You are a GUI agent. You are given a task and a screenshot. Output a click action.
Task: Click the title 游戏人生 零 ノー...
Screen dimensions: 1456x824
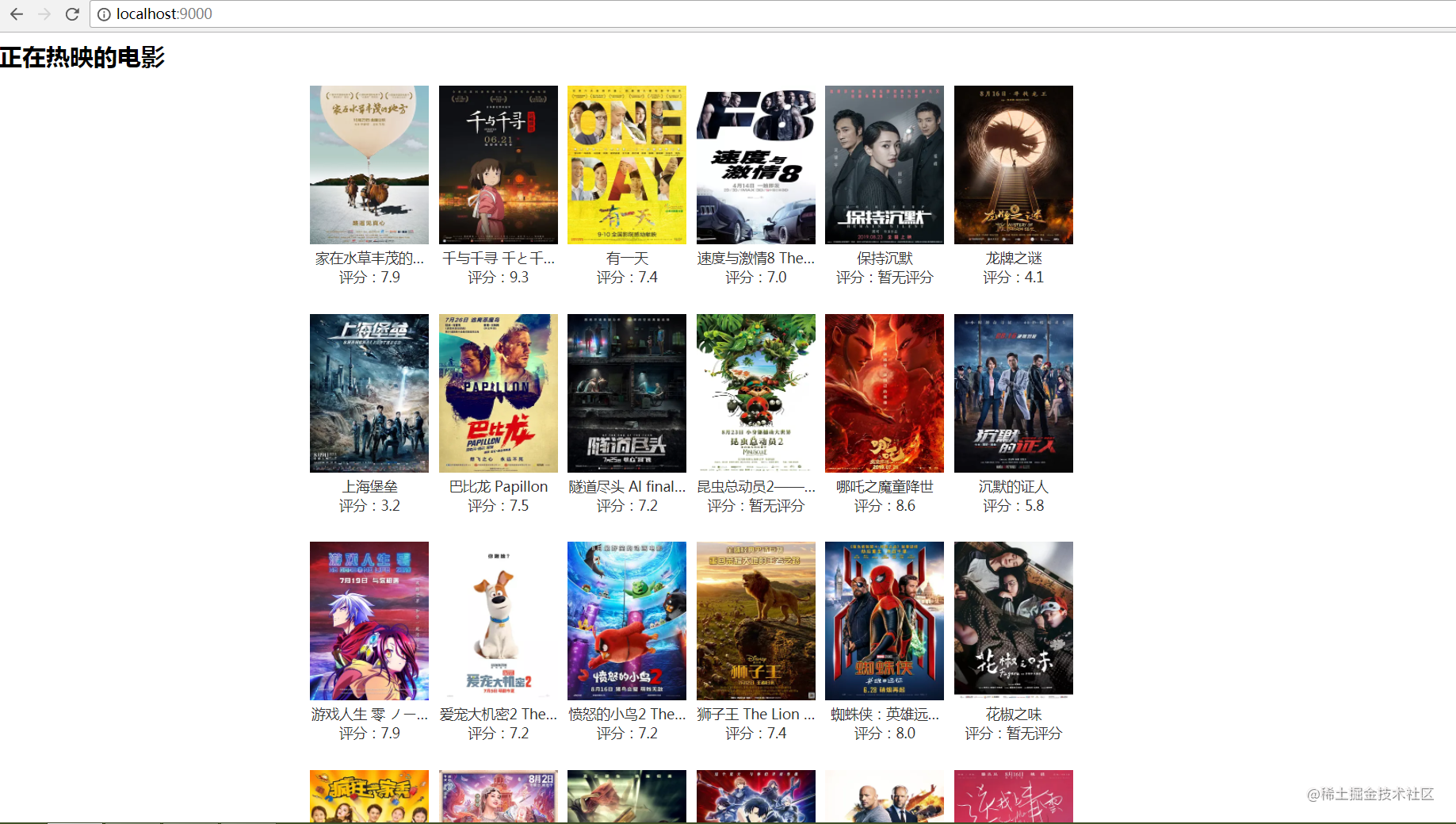(369, 715)
